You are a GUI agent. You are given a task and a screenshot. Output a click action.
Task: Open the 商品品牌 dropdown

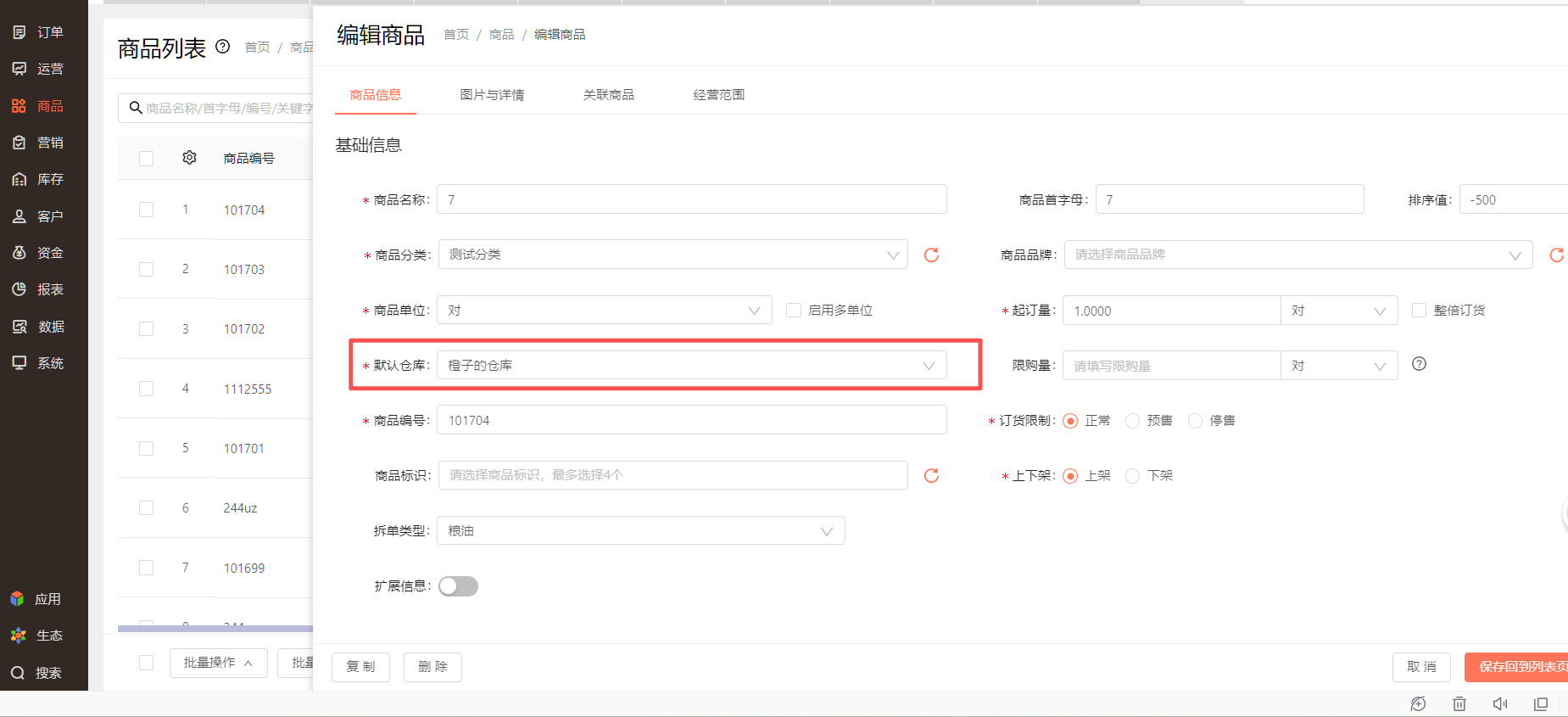(x=1298, y=255)
